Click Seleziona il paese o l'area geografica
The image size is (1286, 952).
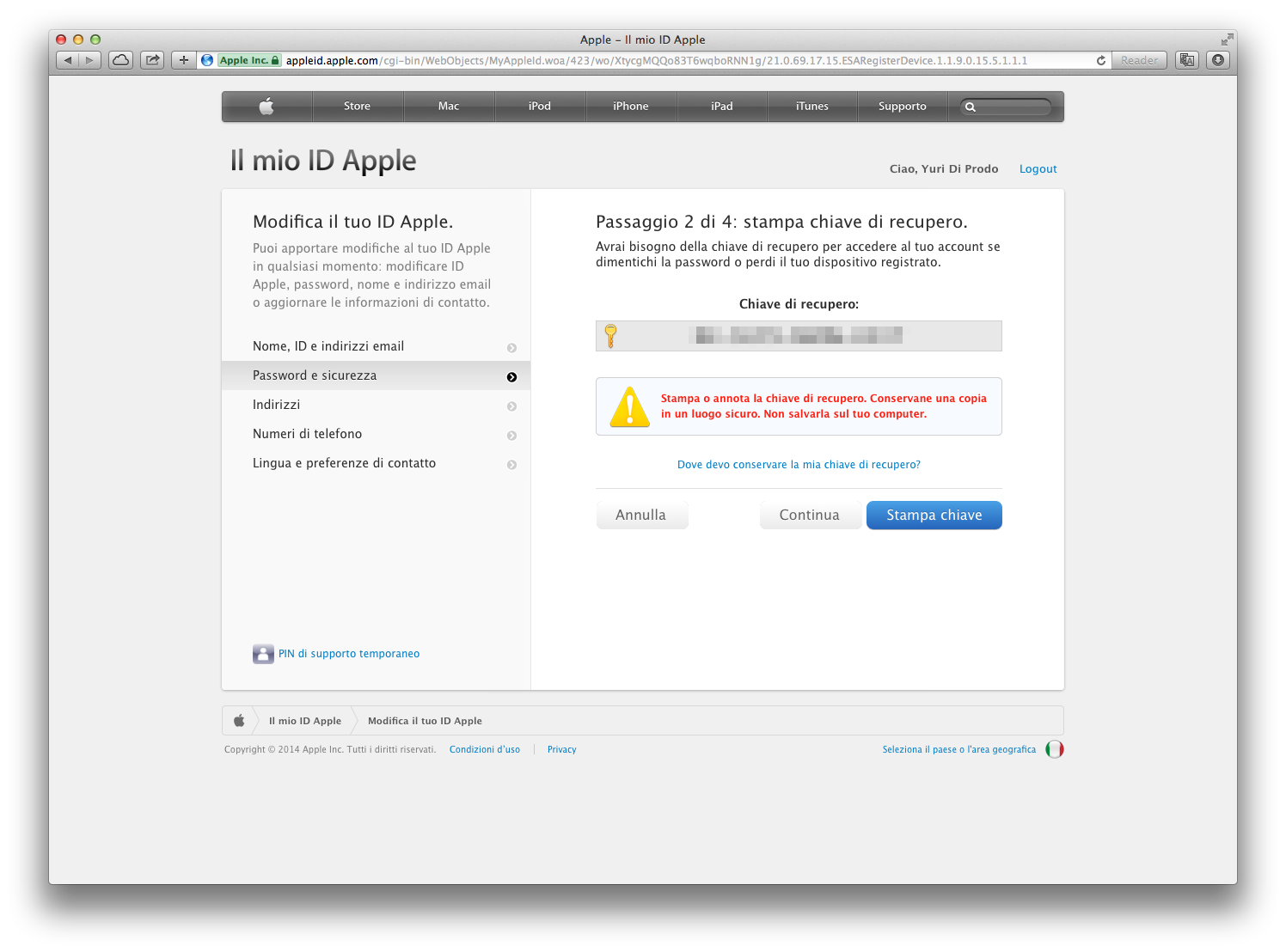[959, 750]
